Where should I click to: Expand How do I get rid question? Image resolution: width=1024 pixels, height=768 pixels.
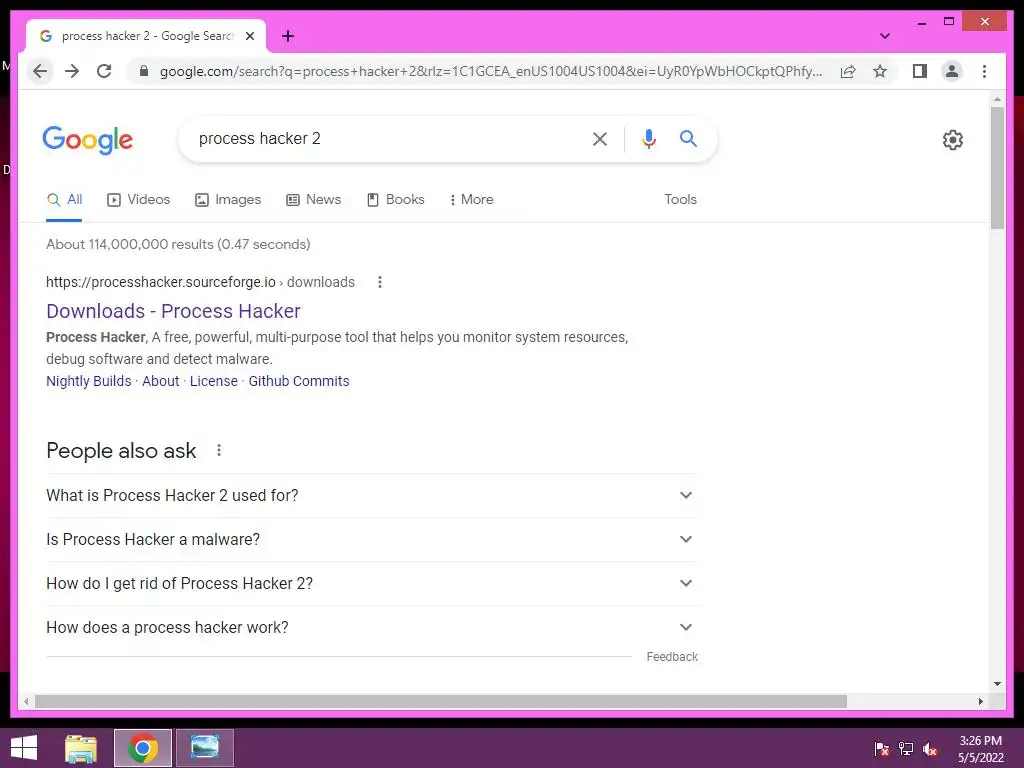372,583
